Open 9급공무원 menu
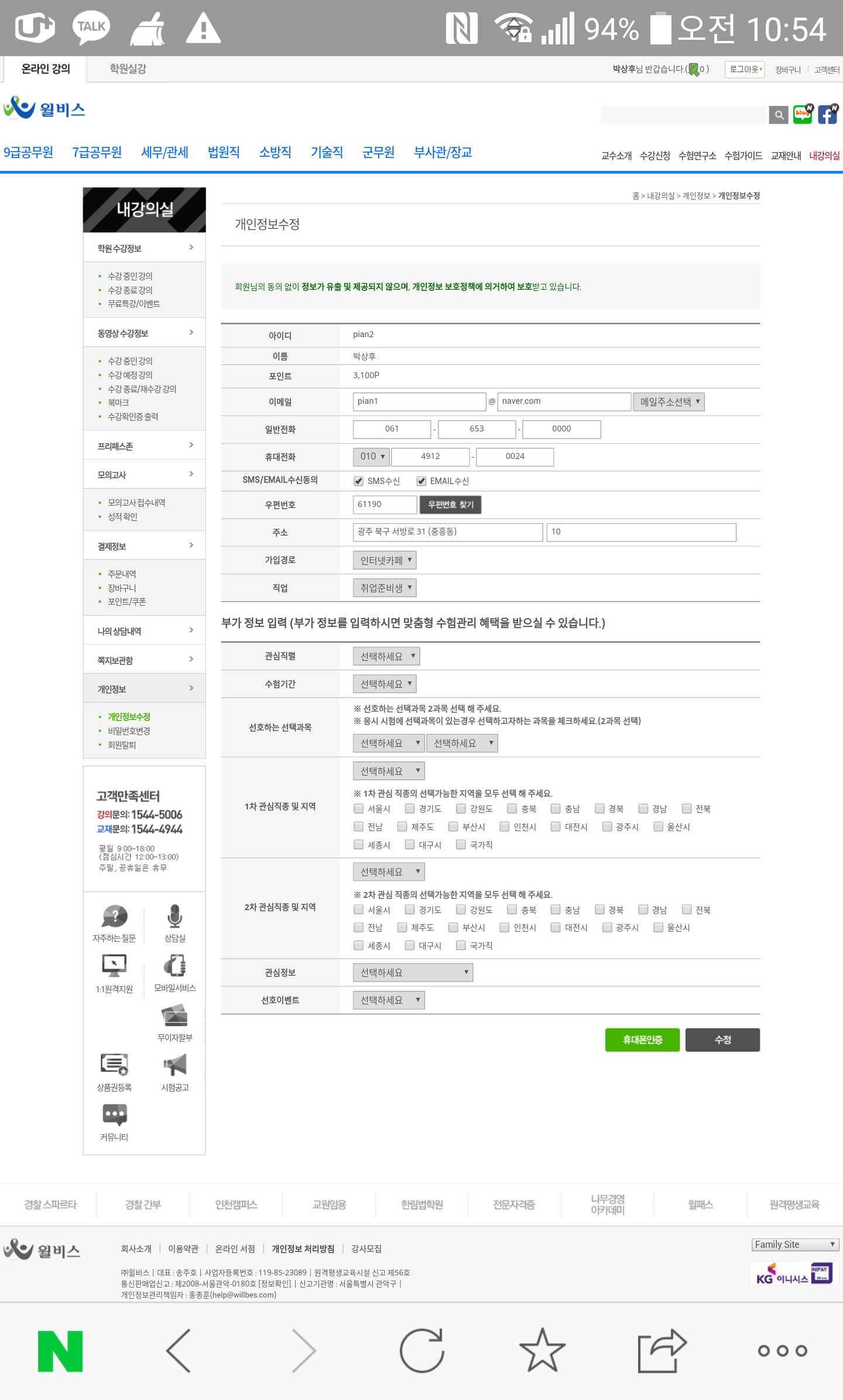Viewport: 843px width, 1400px height. click(28, 153)
